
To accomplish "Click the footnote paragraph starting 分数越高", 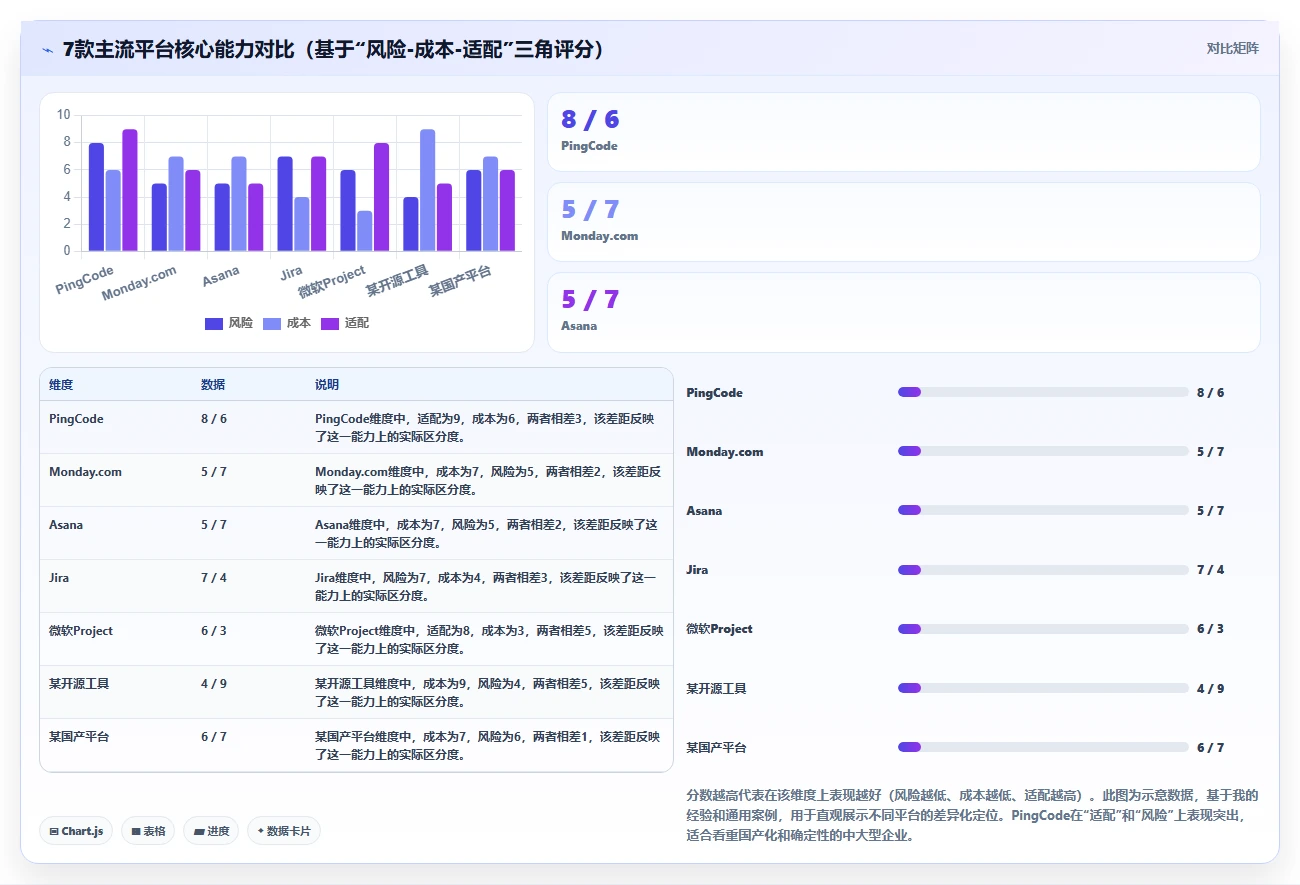I will click(x=972, y=815).
